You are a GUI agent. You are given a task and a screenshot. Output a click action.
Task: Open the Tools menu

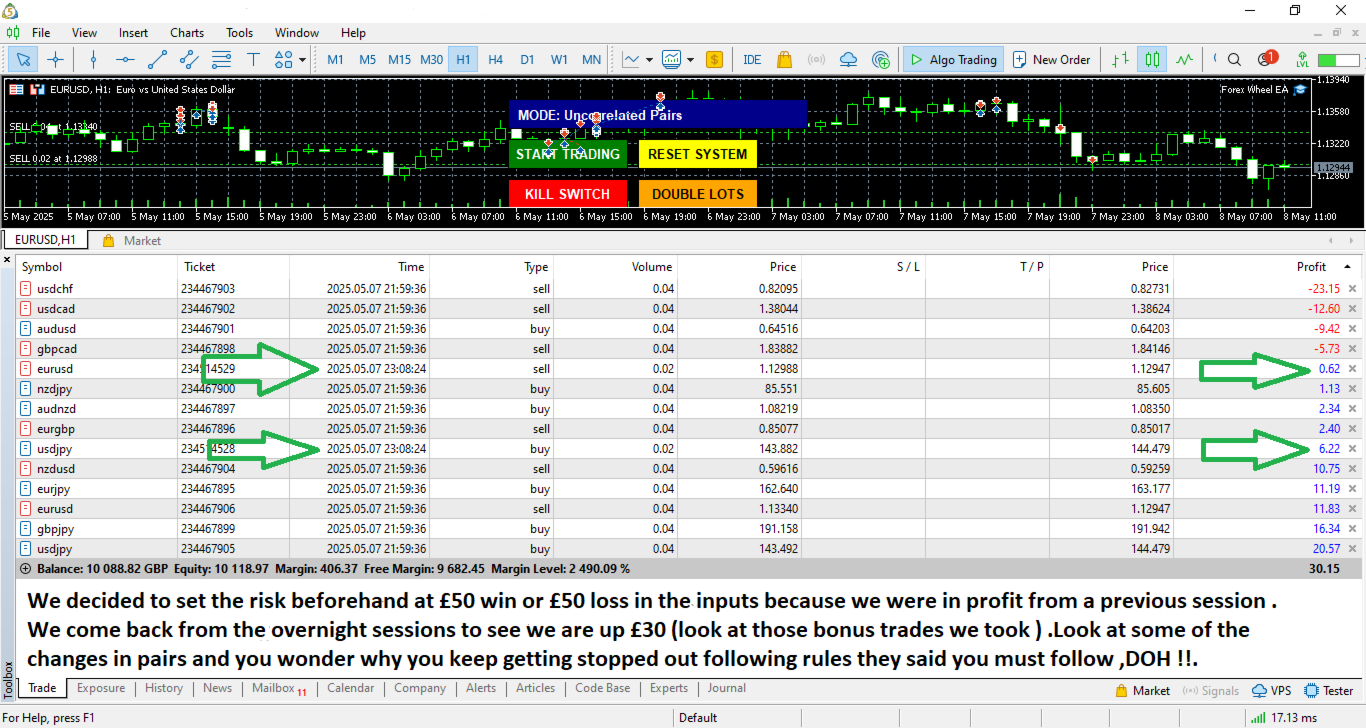[240, 33]
